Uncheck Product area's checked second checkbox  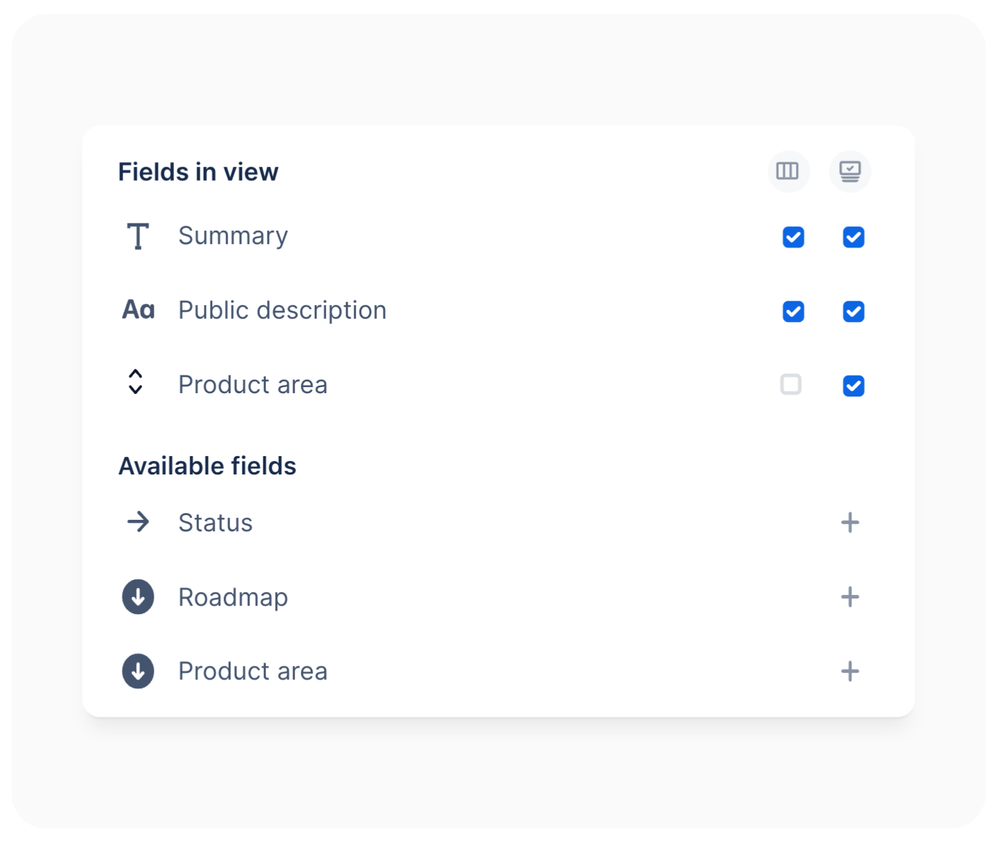[x=853, y=386]
